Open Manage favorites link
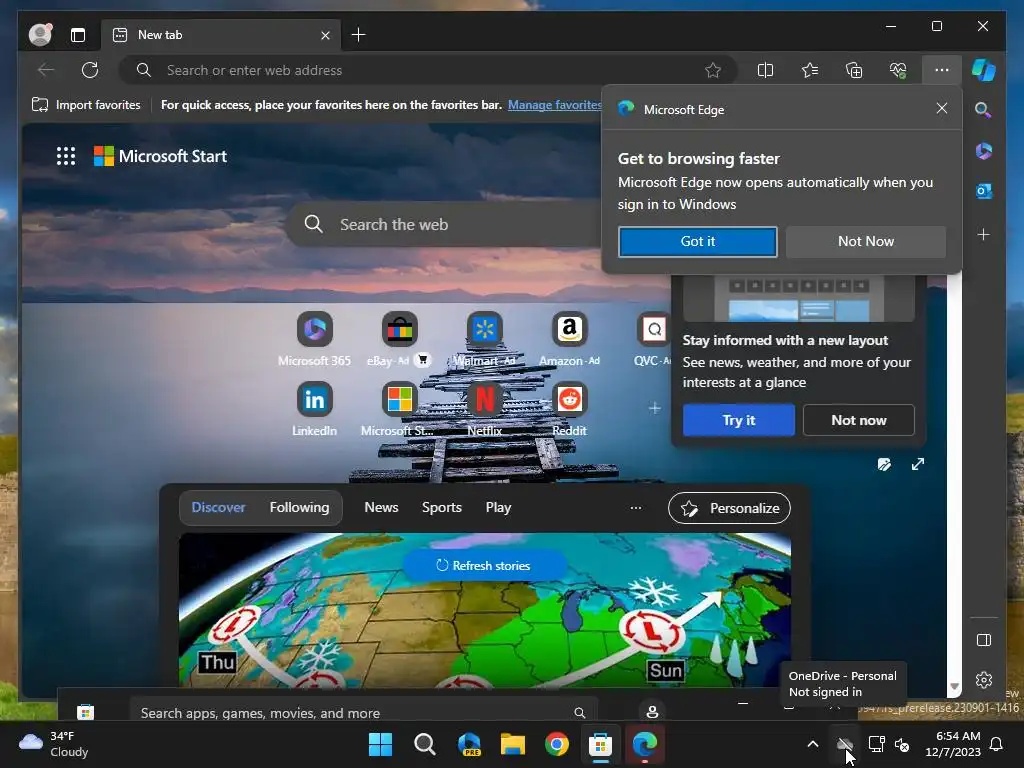This screenshot has height=768, width=1024. point(555,104)
